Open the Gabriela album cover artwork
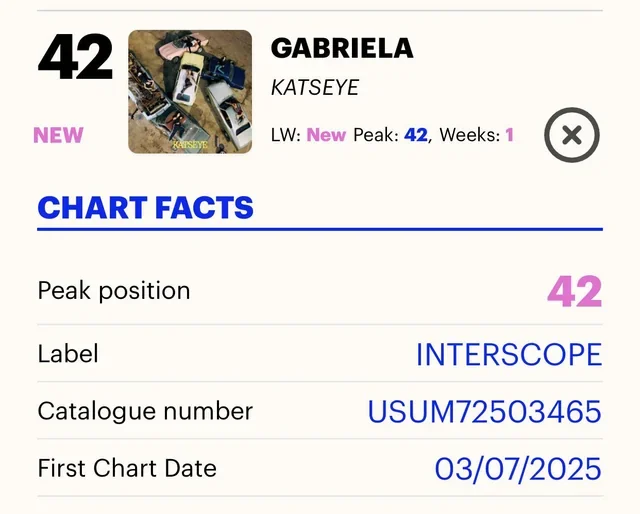 pos(190,91)
